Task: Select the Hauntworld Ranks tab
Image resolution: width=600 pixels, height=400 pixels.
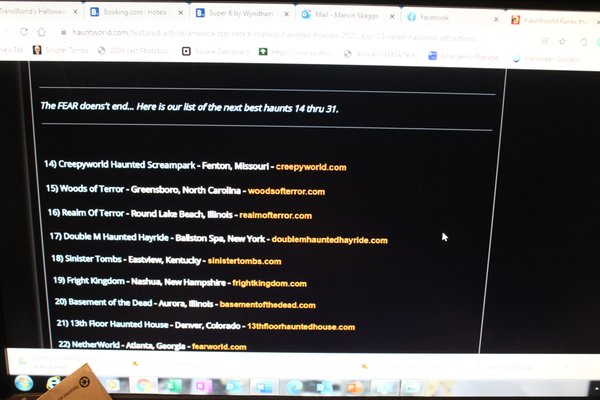Action: point(551,20)
